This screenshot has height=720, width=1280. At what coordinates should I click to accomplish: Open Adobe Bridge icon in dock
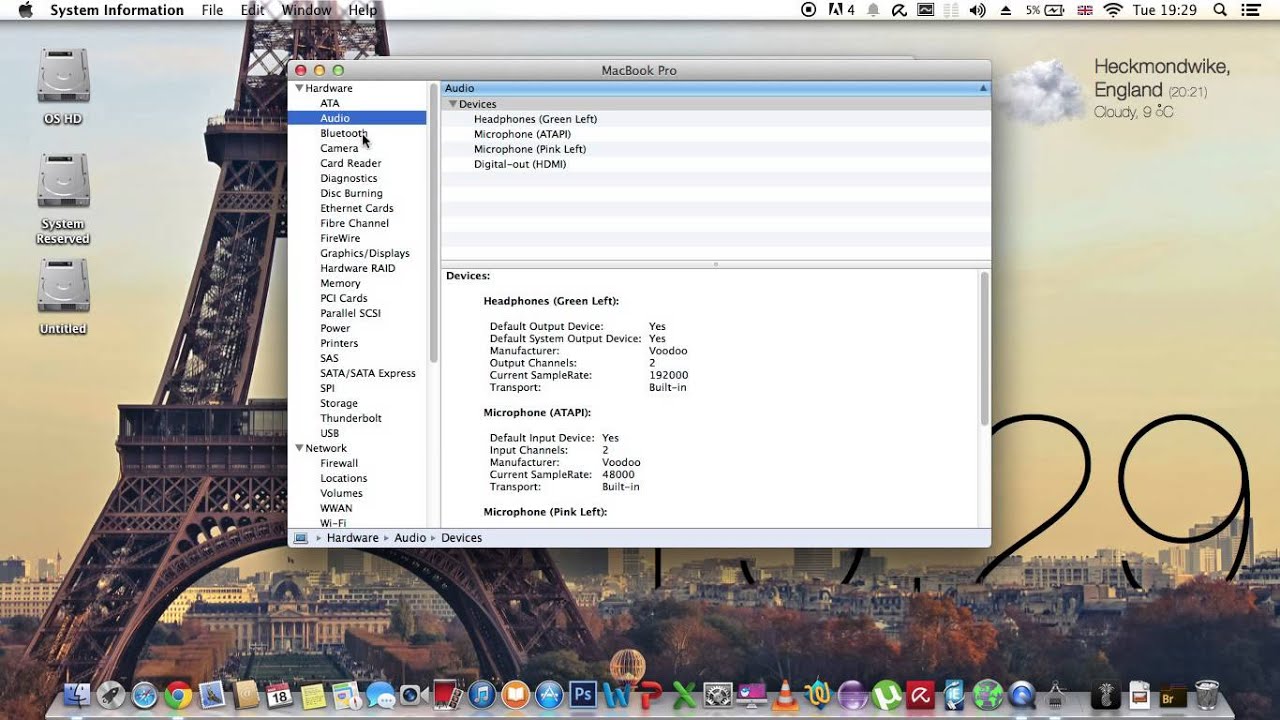click(1173, 695)
